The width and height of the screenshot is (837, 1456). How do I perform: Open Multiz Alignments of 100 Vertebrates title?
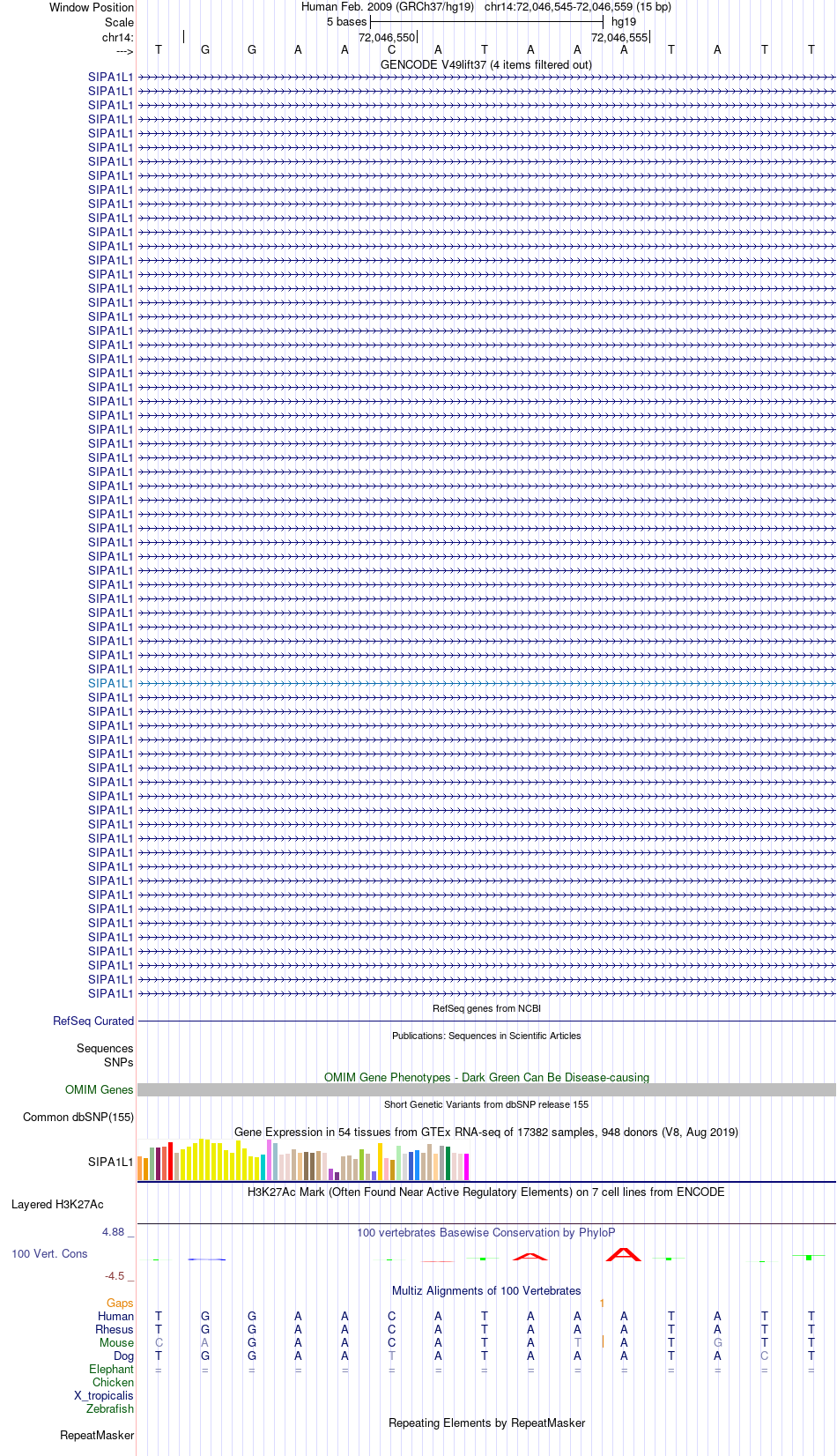pos(486,1290)
